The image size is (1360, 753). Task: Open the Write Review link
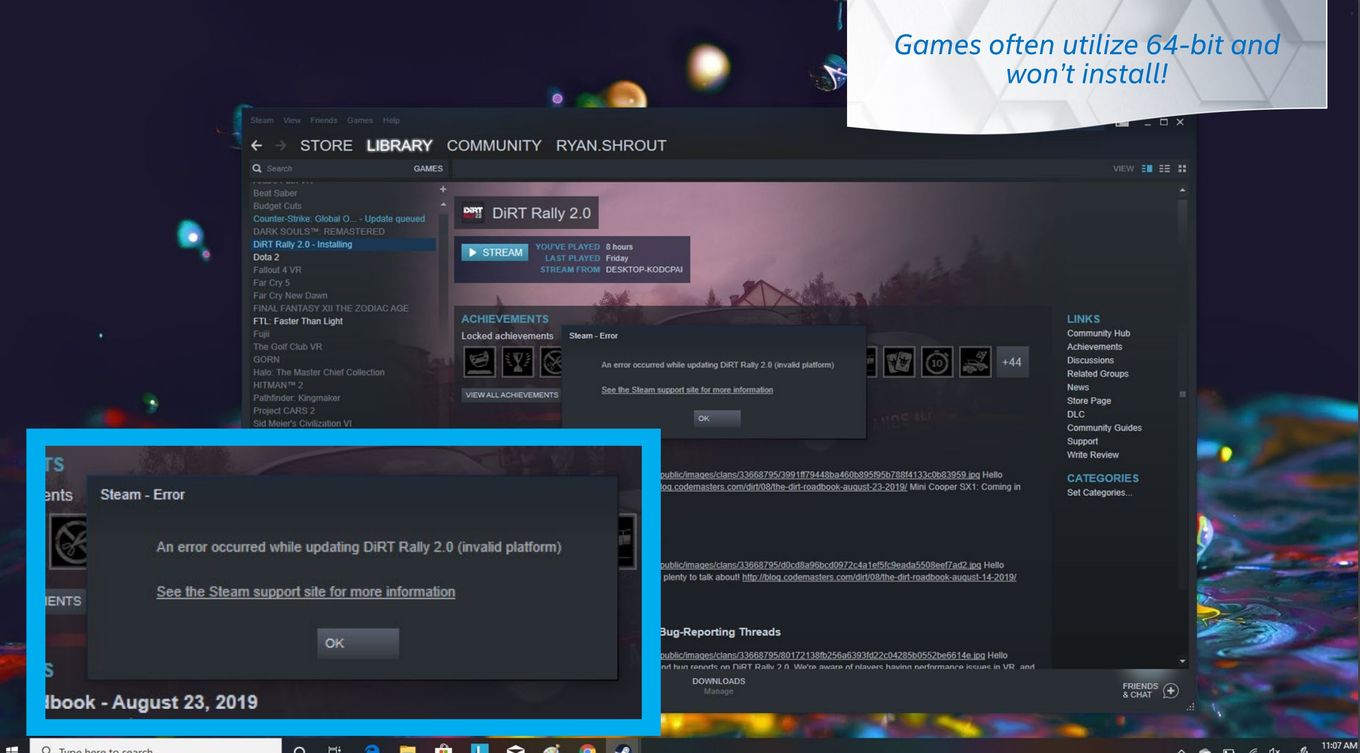tap(1093, 455)
